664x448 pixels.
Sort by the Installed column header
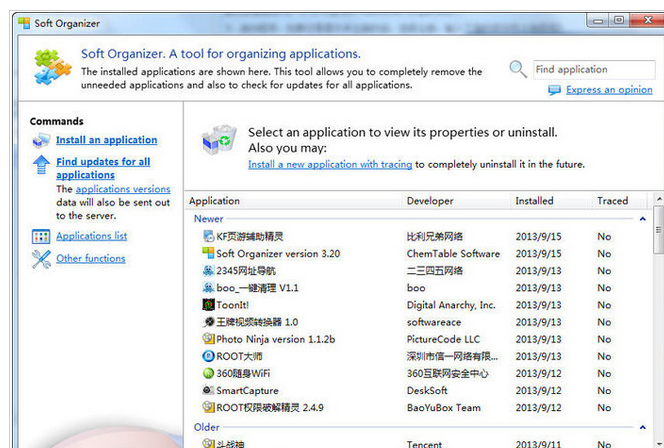pos(552,201)
